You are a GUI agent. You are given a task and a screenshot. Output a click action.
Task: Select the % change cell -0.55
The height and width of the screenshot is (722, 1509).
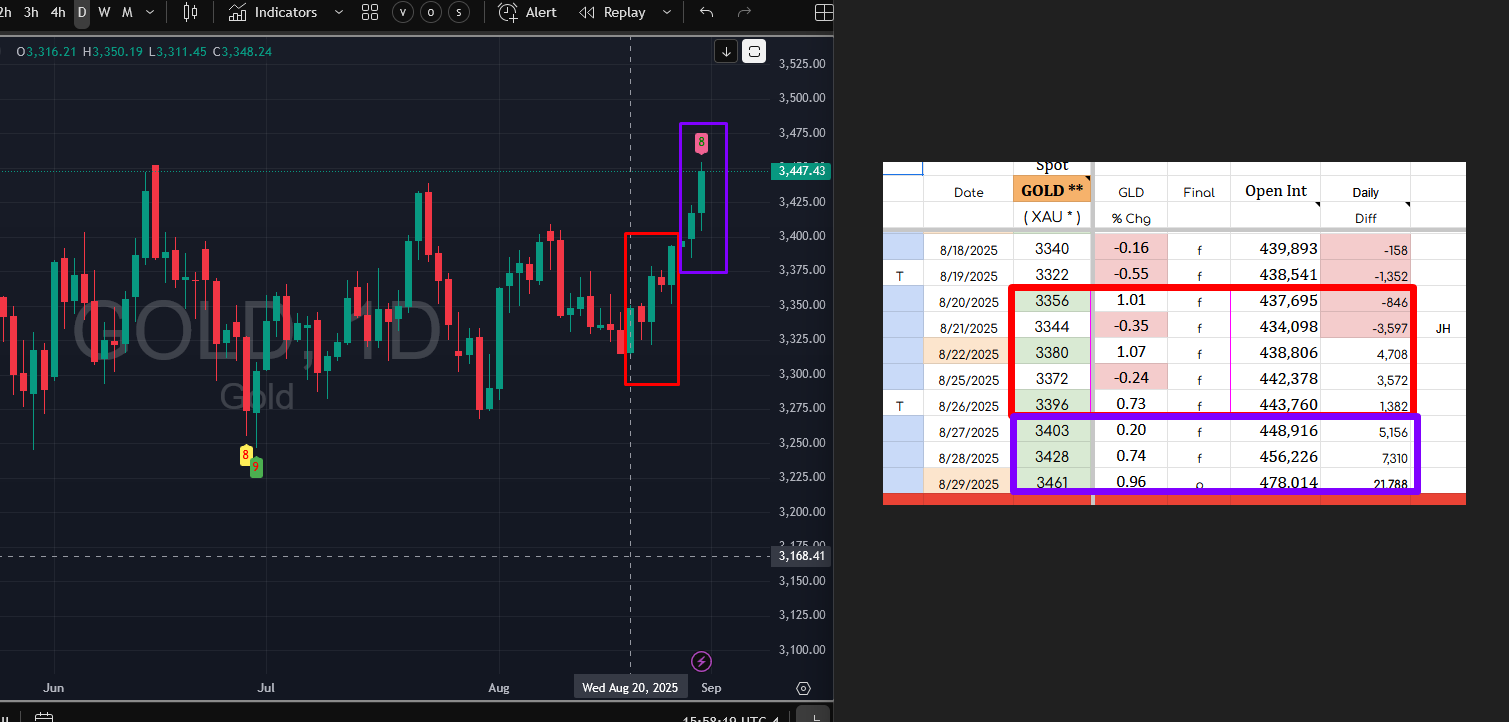1130,275
